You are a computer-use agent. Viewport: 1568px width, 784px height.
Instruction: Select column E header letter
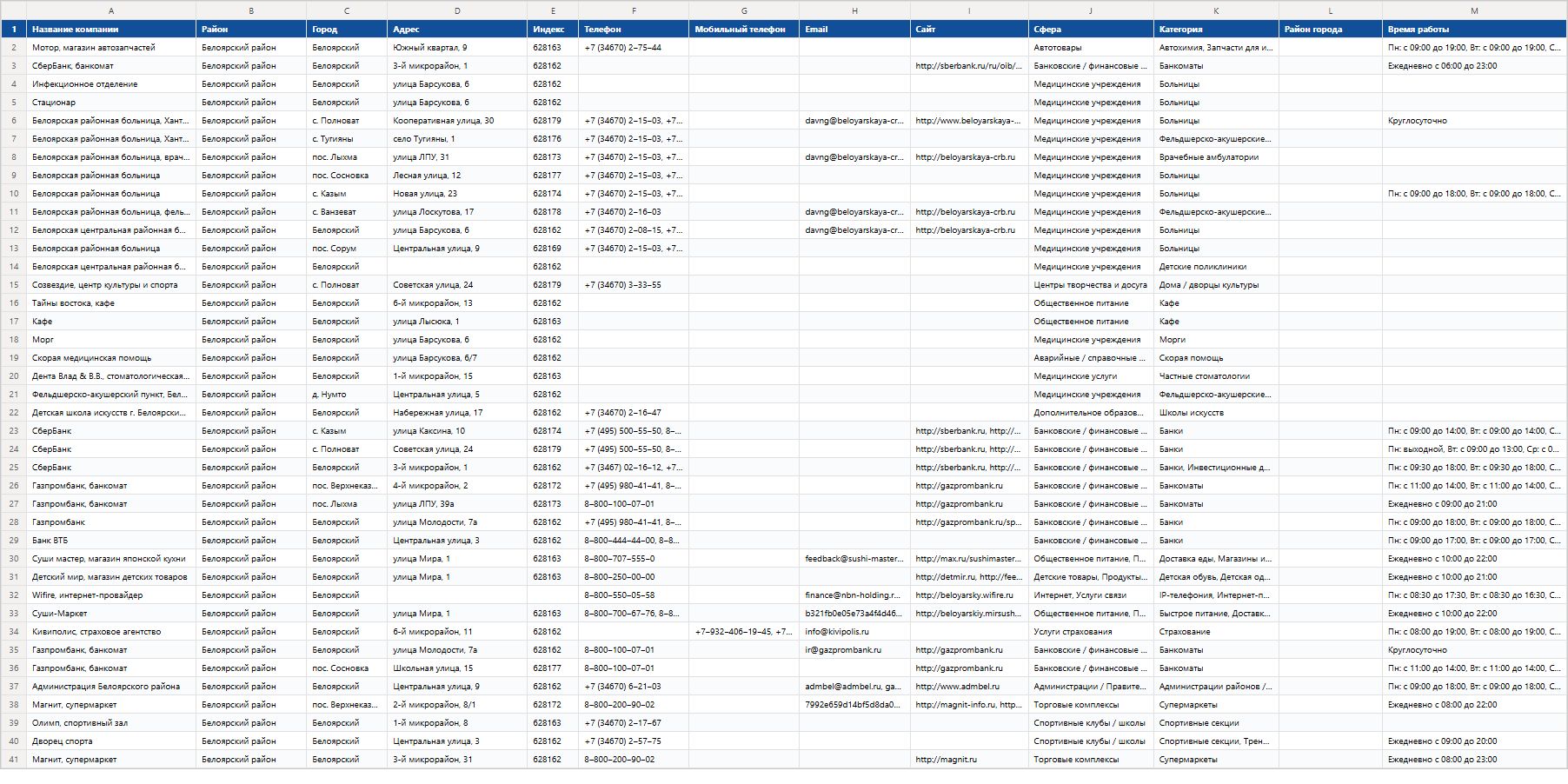click(553, 10)
